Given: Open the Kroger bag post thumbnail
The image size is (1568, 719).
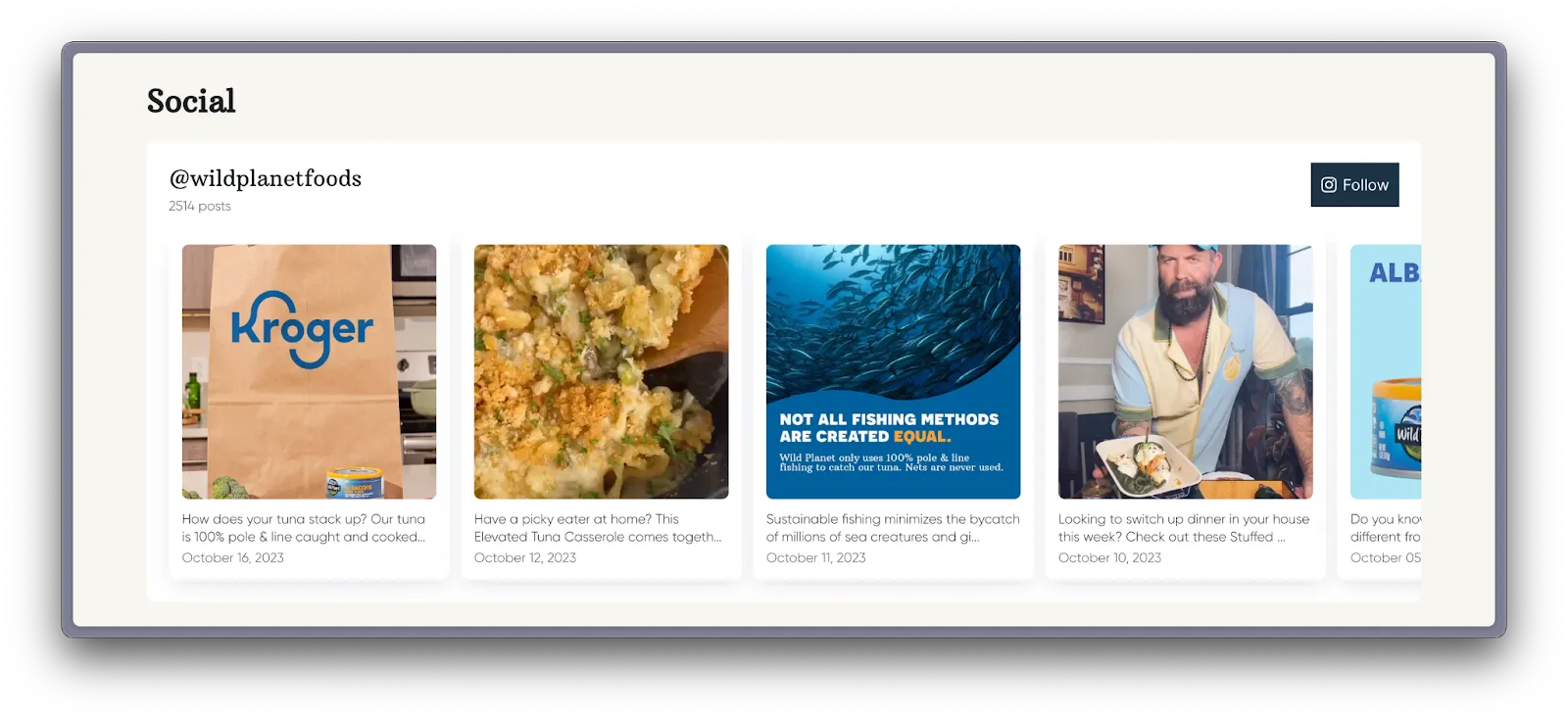Looking at the screenshot, I should click(309, 371).
